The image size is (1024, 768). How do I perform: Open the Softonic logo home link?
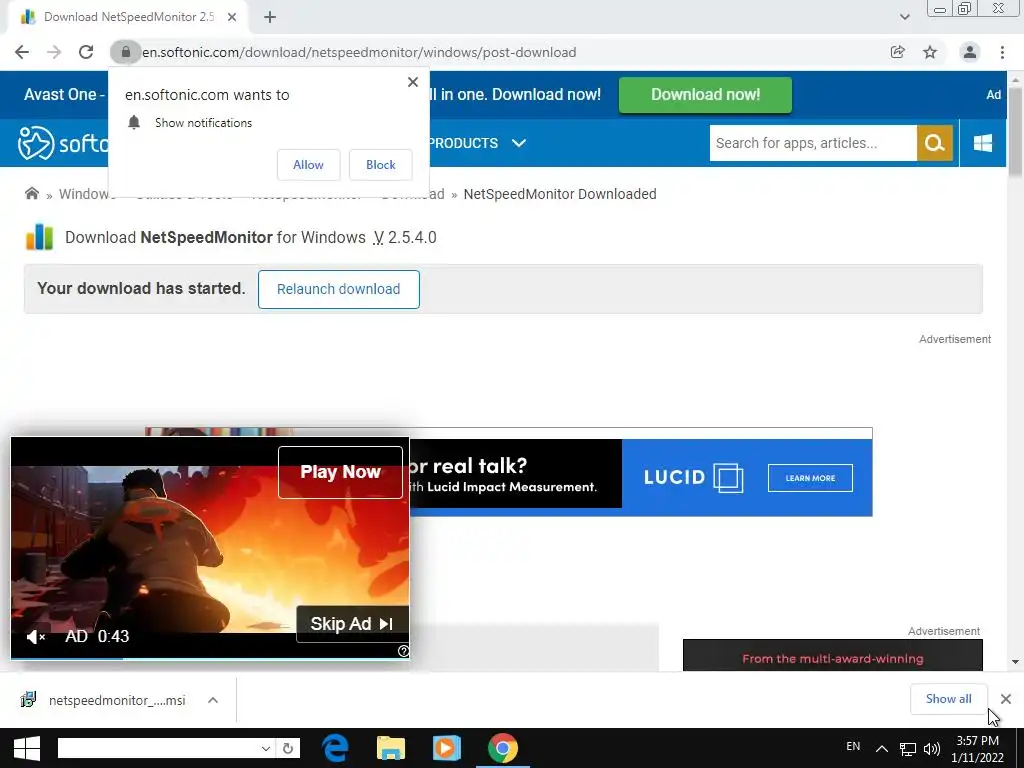[63, 142]
